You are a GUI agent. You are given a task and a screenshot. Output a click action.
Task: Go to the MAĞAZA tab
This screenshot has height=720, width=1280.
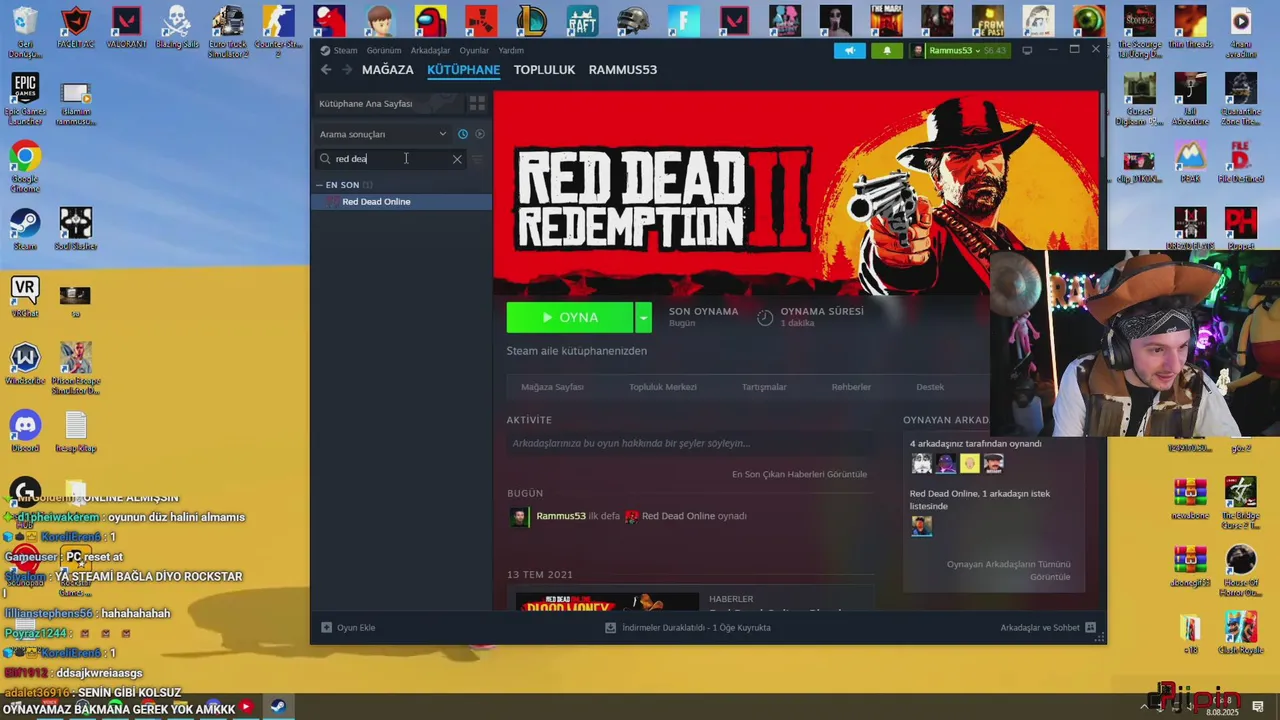click(387, 70)
